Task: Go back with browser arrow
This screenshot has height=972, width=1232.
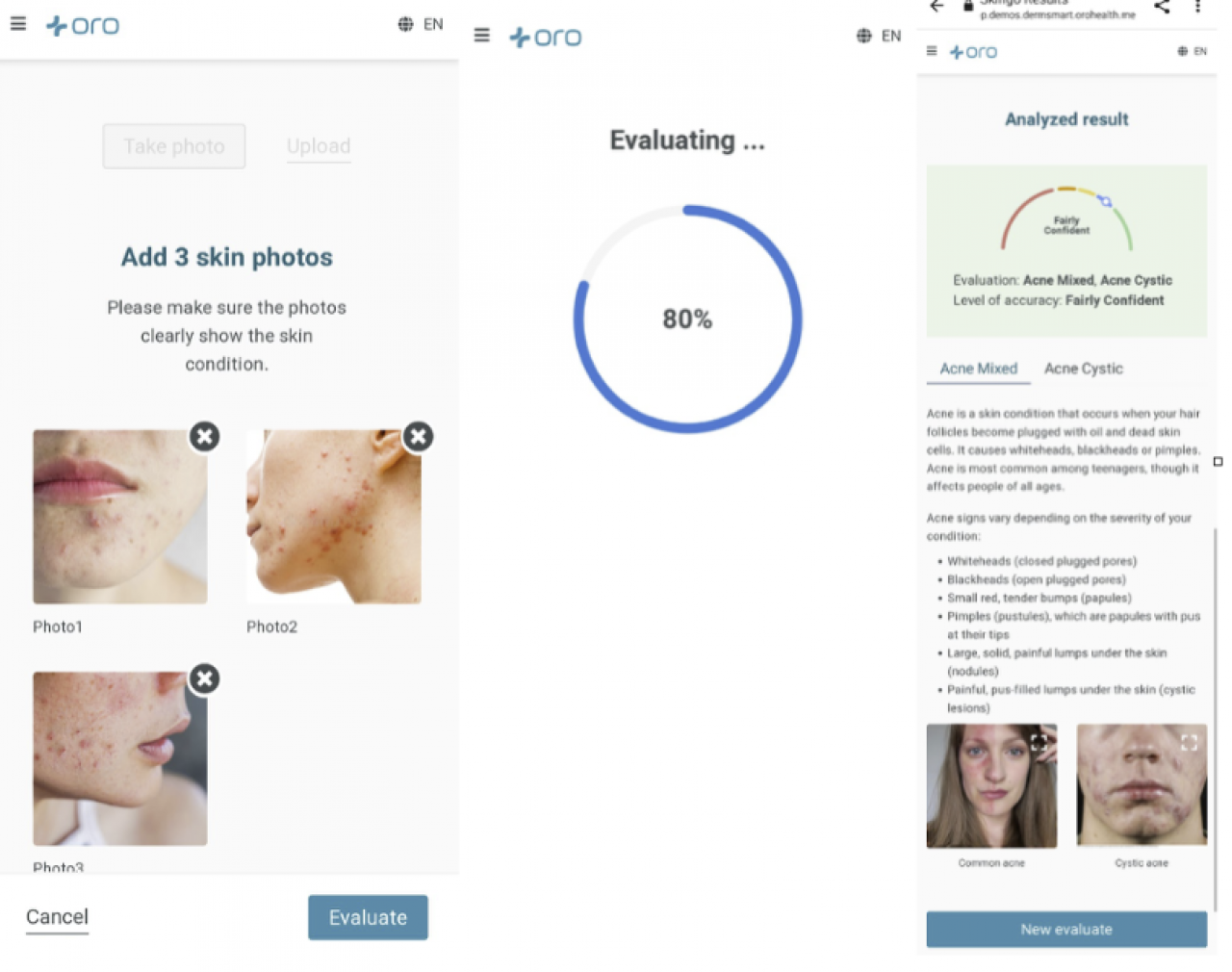Action: pos(937,7)
